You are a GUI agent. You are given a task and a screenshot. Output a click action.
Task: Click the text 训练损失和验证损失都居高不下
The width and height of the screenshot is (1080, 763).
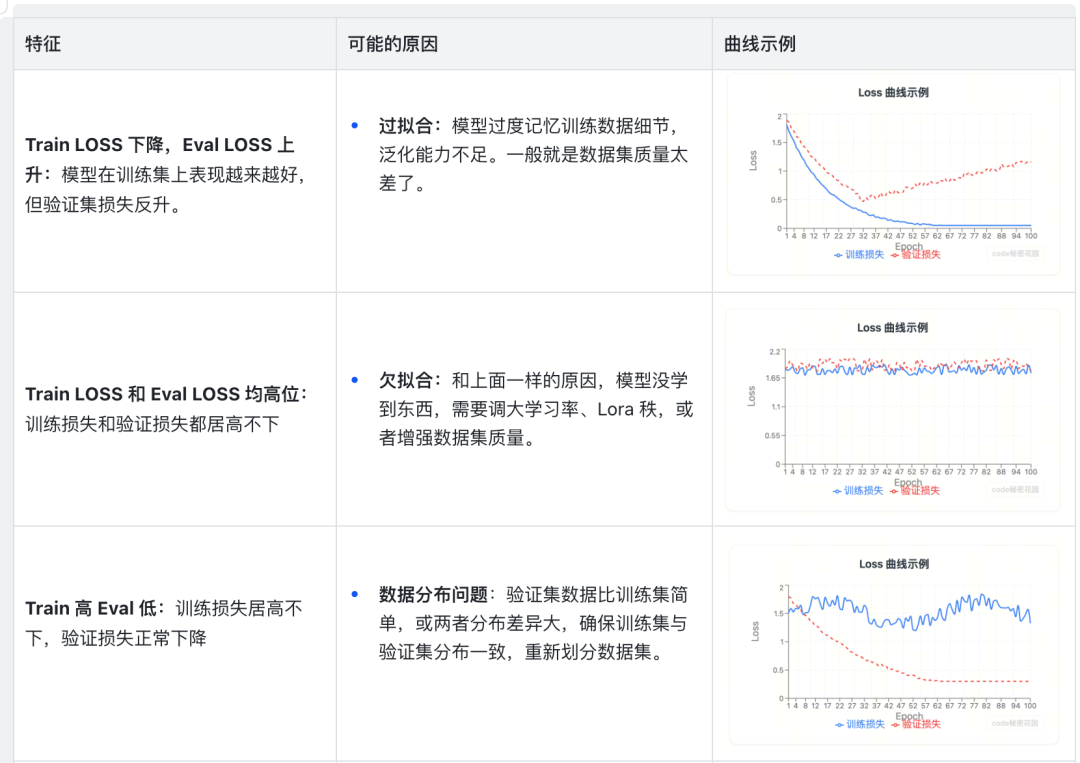pyautogui.click(x=152, y=424)
